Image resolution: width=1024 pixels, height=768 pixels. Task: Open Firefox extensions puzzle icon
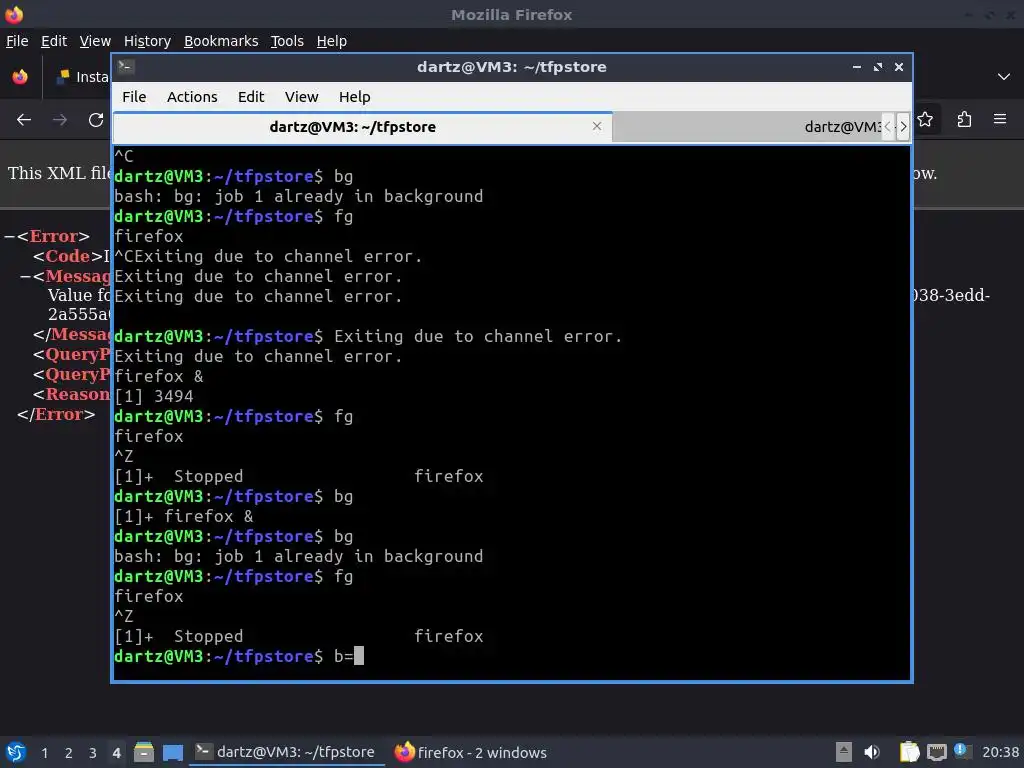964,120
